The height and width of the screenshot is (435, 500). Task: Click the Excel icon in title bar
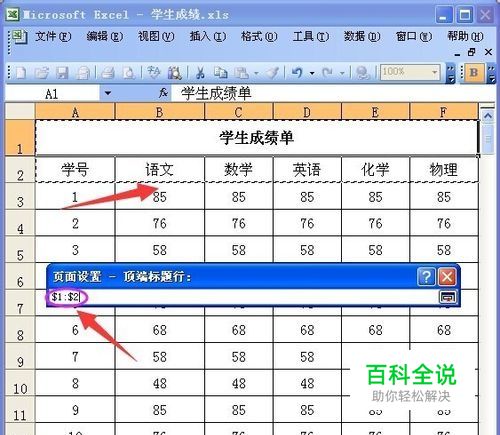click(x=13, y=14)
